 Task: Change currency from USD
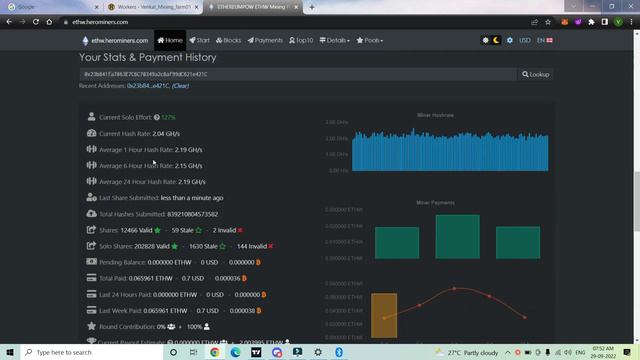point(524,40)
